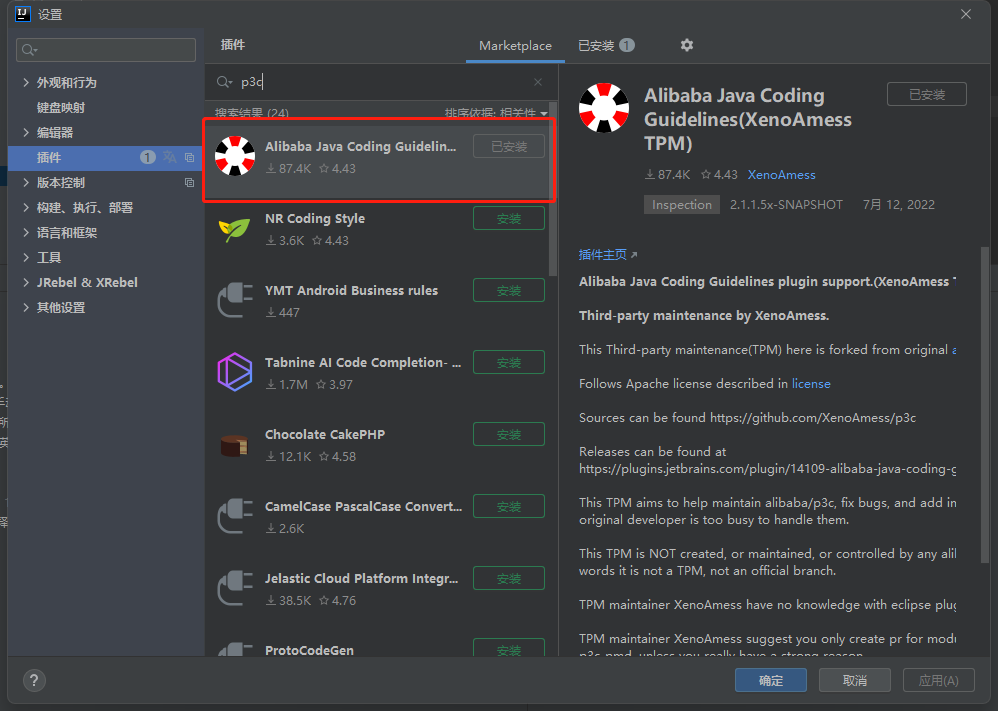Click the Chocolate CakePHP cake icon
The width and height of the screenshot is (998, 711).
(234, 445)
